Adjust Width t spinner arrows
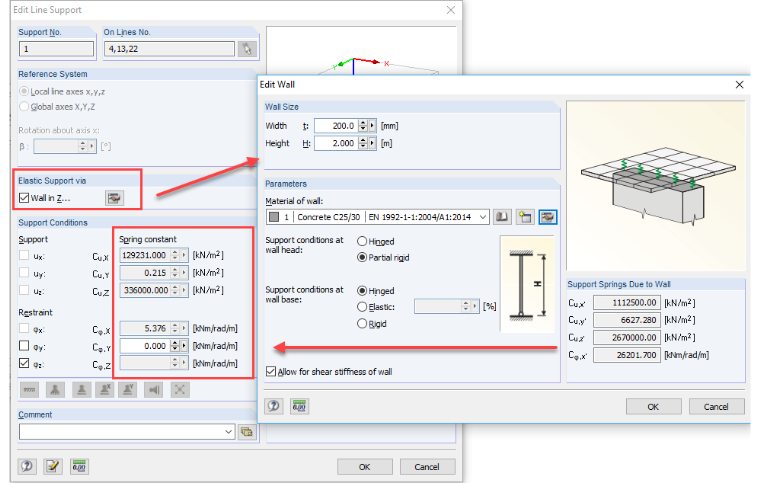Screen dimensions: 760x483 pyautogui.click(x=363, y=126)
